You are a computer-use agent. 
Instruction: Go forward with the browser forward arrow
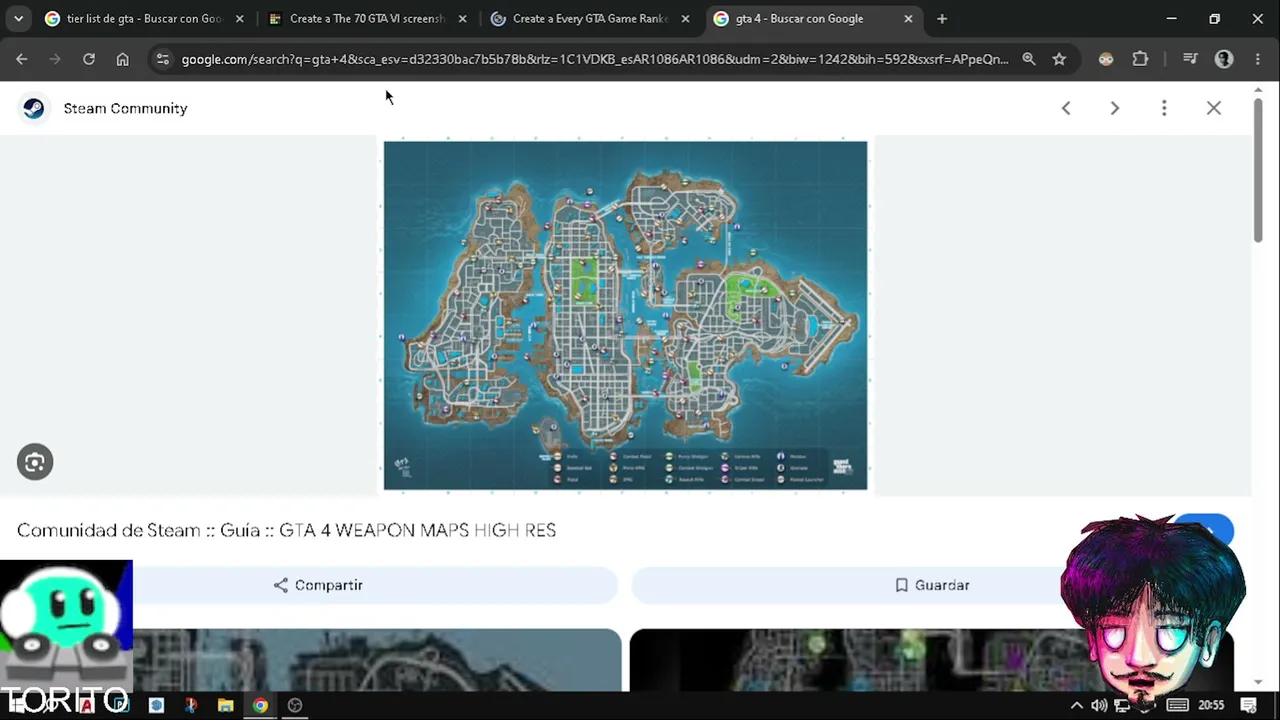(55, 59)
